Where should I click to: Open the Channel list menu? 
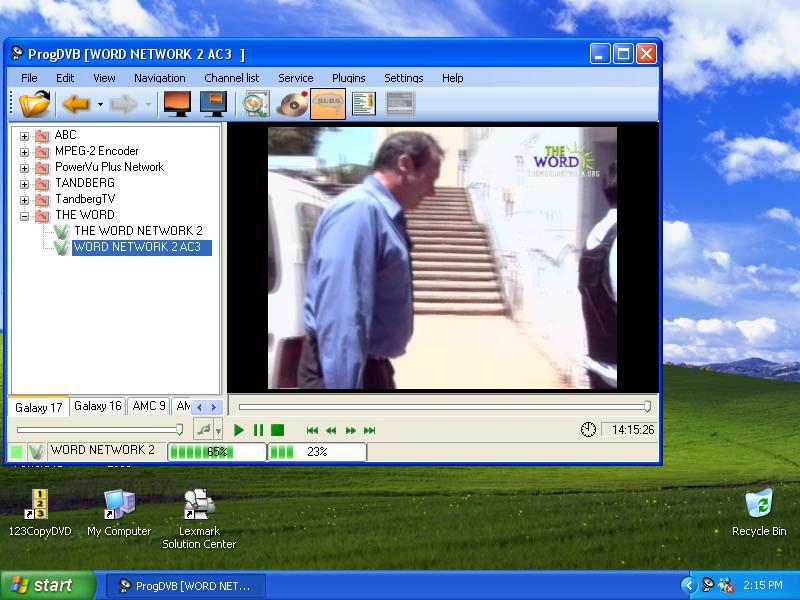point(232,78)
